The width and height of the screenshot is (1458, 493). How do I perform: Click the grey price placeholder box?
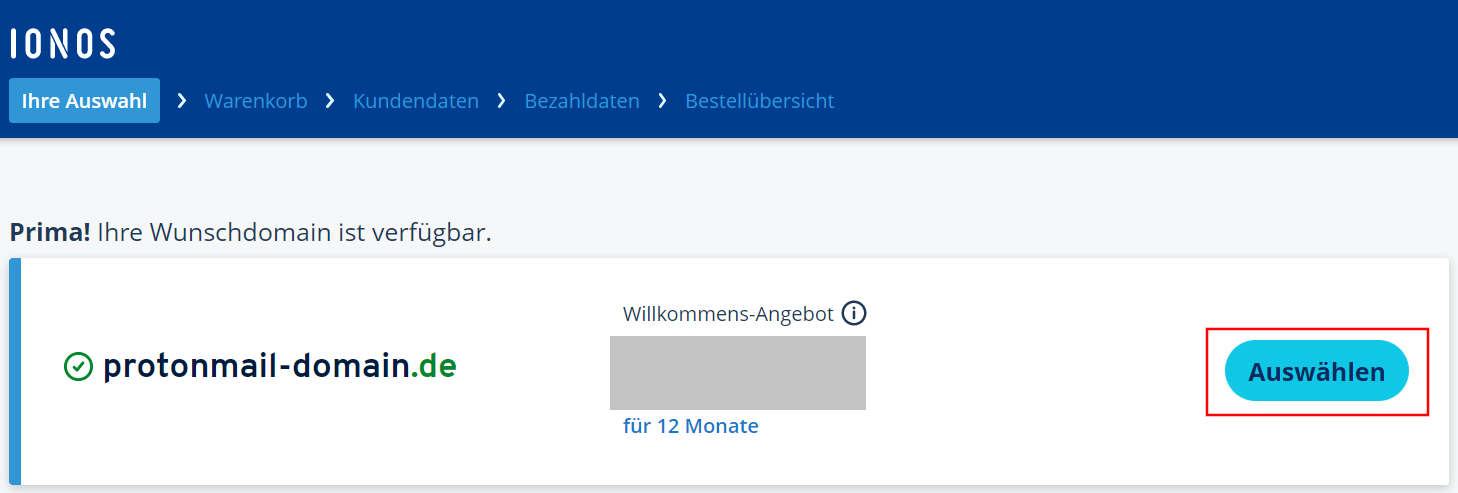tap(738, 373)
